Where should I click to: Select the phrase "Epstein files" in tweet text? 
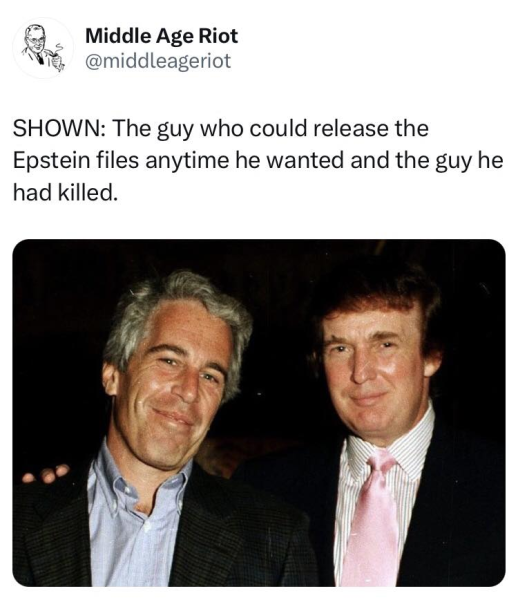pos(76,160)
